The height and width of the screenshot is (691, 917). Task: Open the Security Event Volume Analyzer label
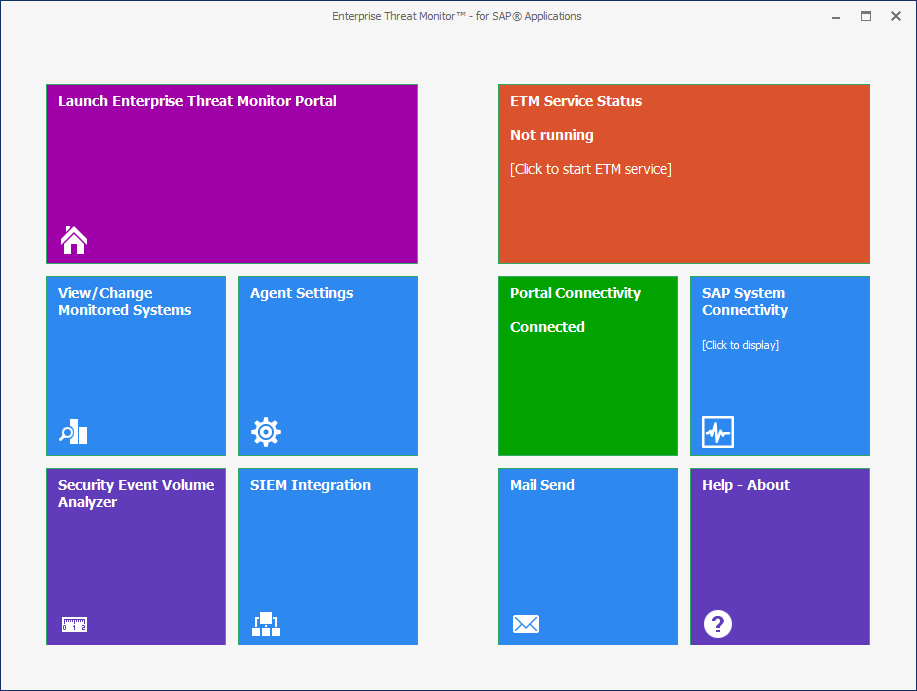136,493
